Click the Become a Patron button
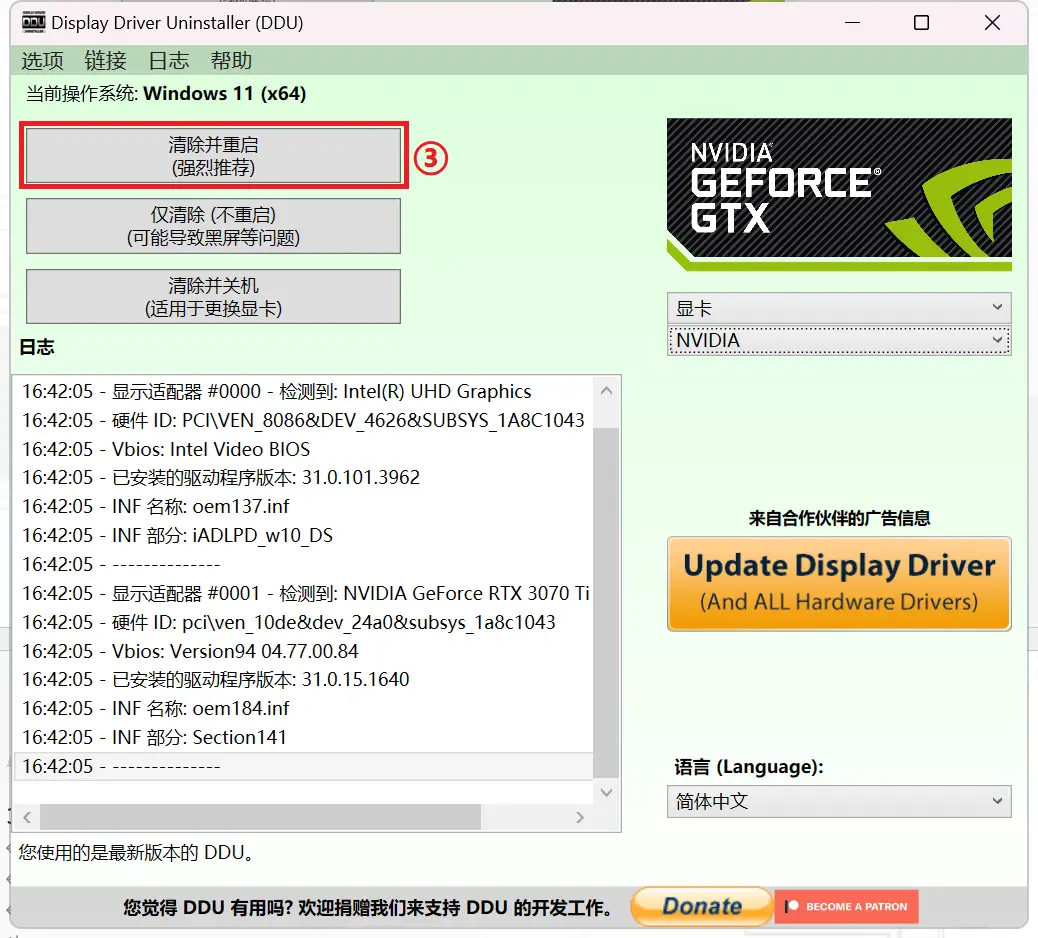Image resolution: width=1038 pixels, height=938 pixels. click(846, 906)
